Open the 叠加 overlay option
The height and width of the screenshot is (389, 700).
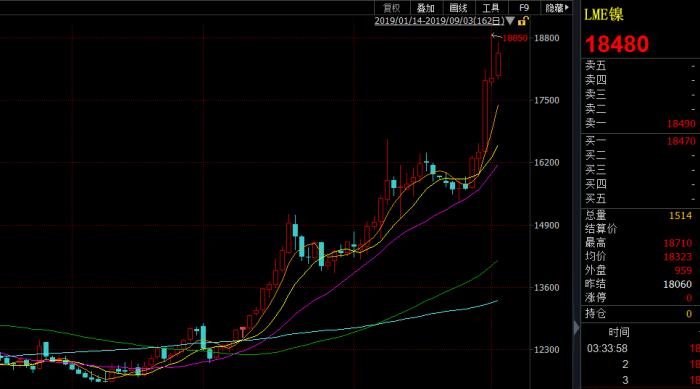click(425, 8)
